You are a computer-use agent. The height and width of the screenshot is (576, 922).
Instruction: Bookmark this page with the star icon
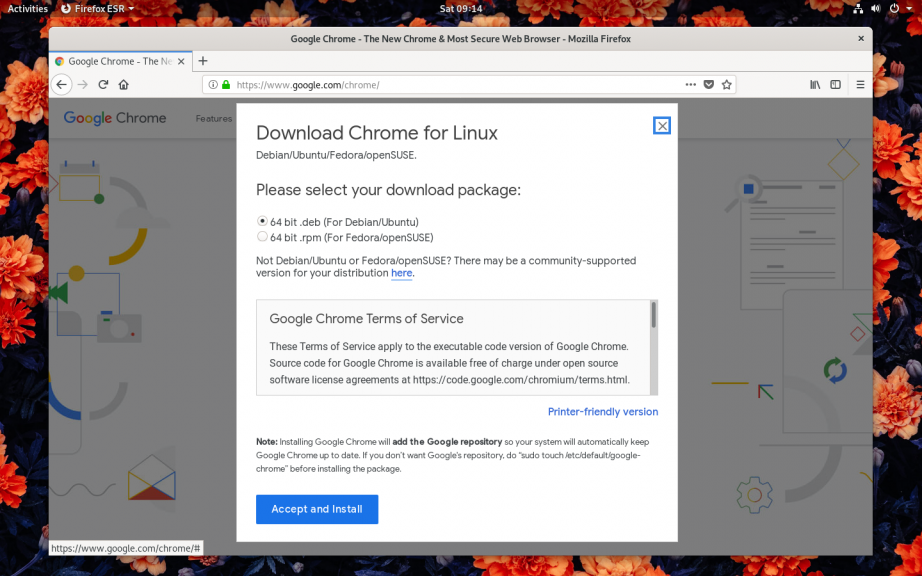[727, 85]
